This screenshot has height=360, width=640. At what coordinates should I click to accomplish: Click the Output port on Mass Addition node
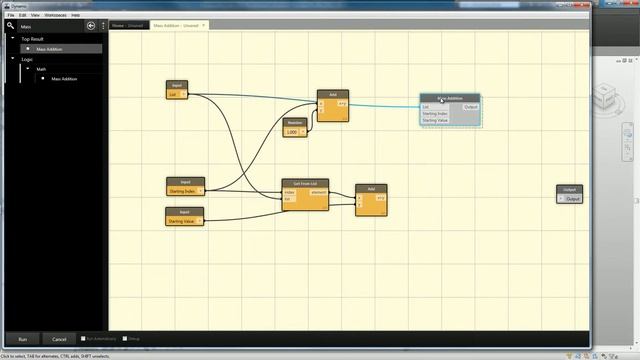coord(471,107)
